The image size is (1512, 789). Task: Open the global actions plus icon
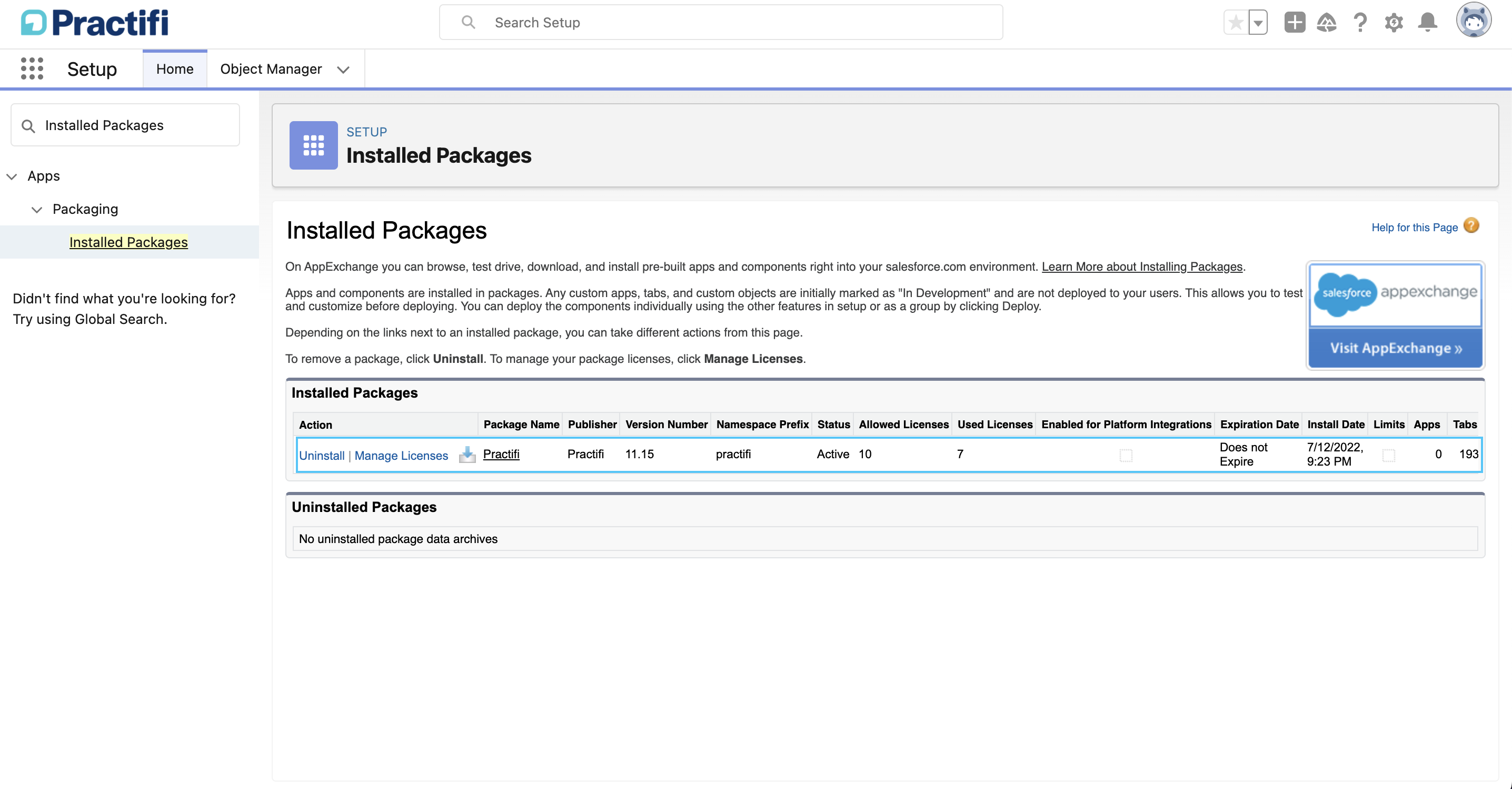coord(1294,22)
